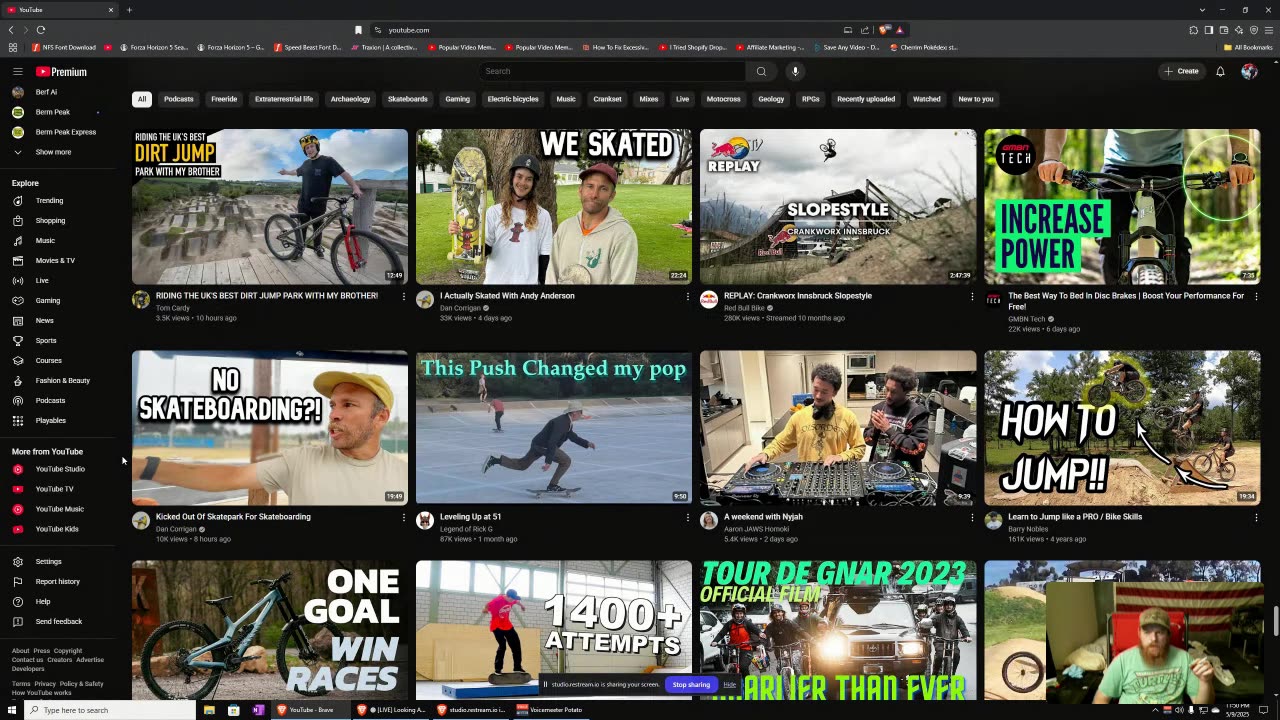Click the search magnifier button

click(761, 71)
